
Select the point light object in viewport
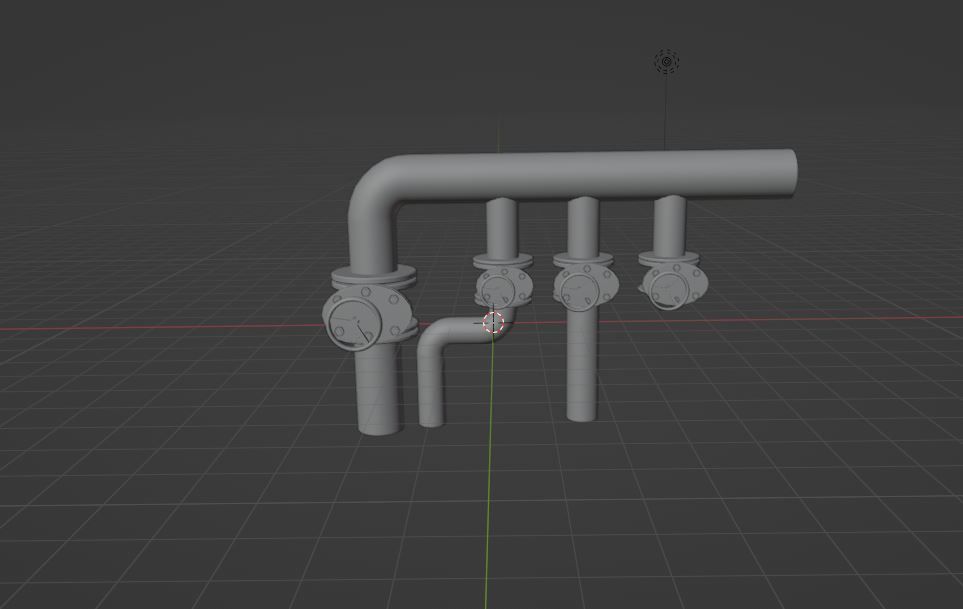(x=666, y=62)
